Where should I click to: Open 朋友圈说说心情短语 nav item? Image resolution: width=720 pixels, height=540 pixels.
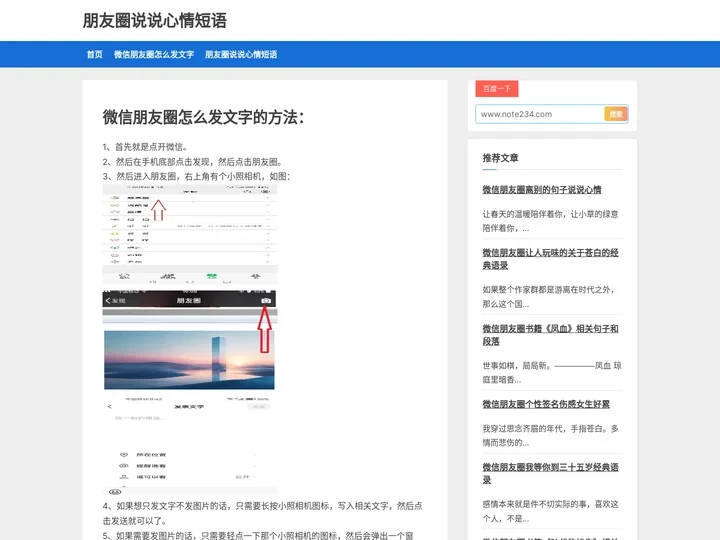[x=241, y=54]
